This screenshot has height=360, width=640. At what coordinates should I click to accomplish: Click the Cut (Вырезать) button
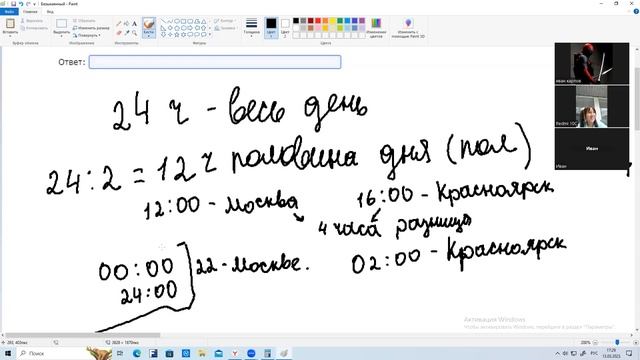point(32,20)
